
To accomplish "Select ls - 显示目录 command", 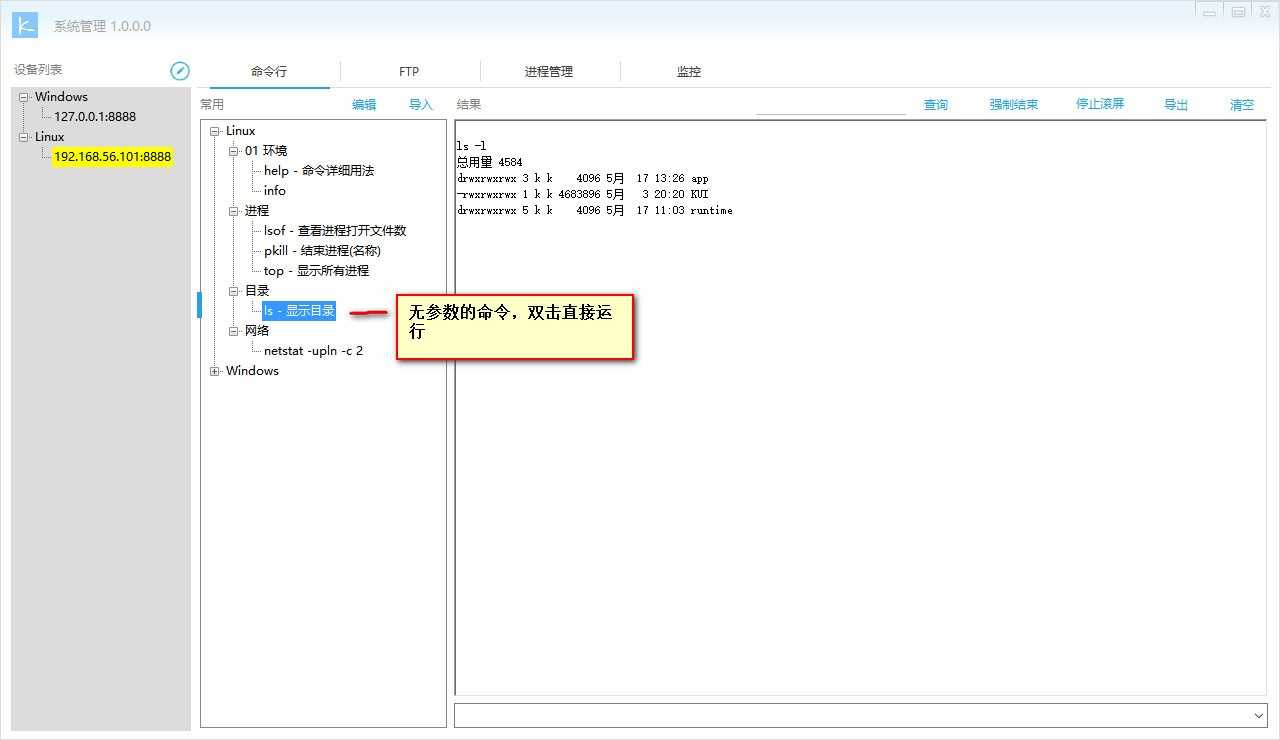I will pos(299,311).
